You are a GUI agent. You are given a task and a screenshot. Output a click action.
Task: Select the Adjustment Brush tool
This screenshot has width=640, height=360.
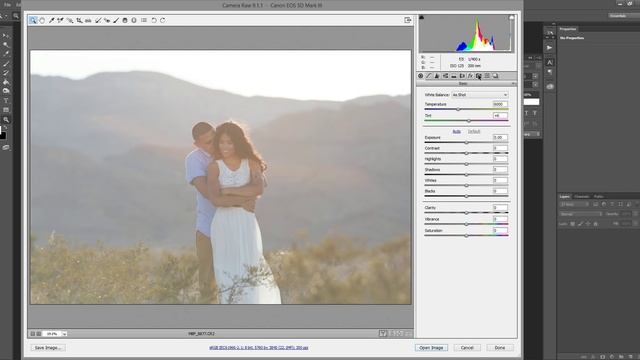point(116,20)
